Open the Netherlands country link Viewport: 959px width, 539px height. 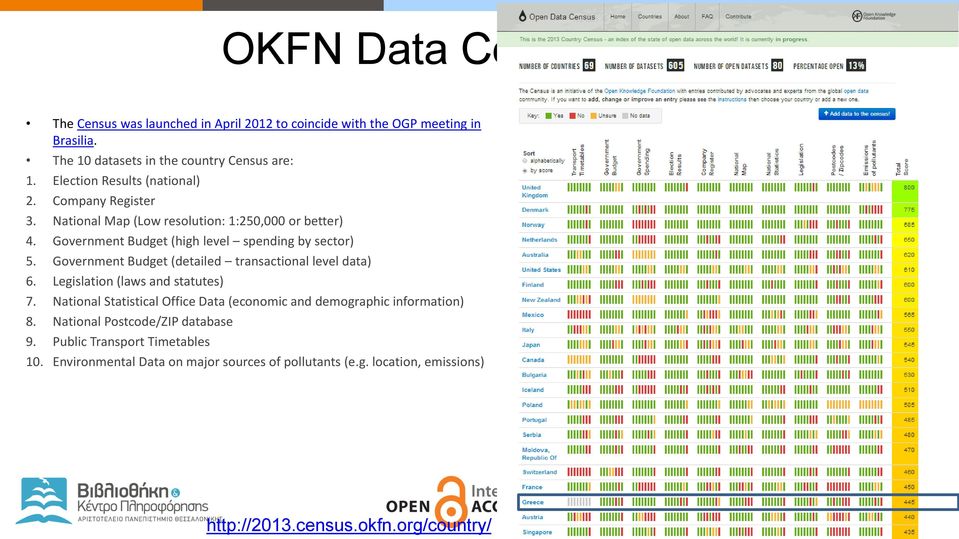click(539, 240)
